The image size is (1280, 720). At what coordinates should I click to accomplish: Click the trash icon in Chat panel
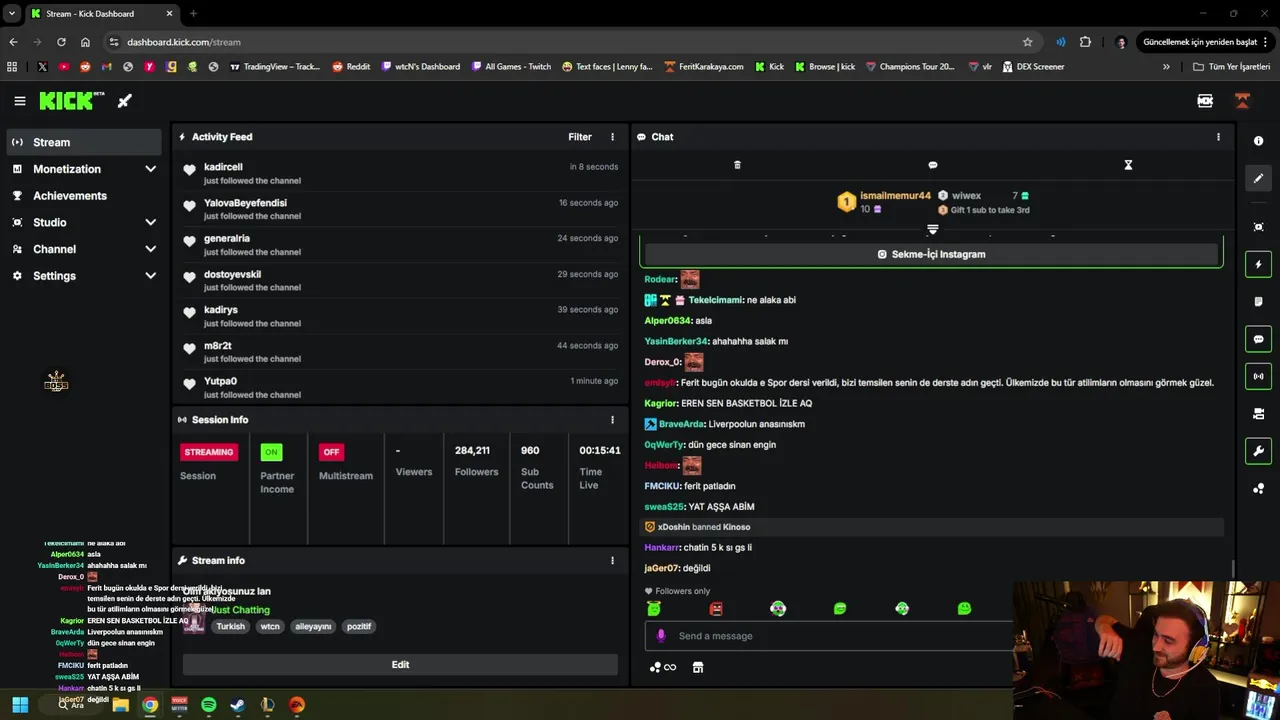pos(737,165)
